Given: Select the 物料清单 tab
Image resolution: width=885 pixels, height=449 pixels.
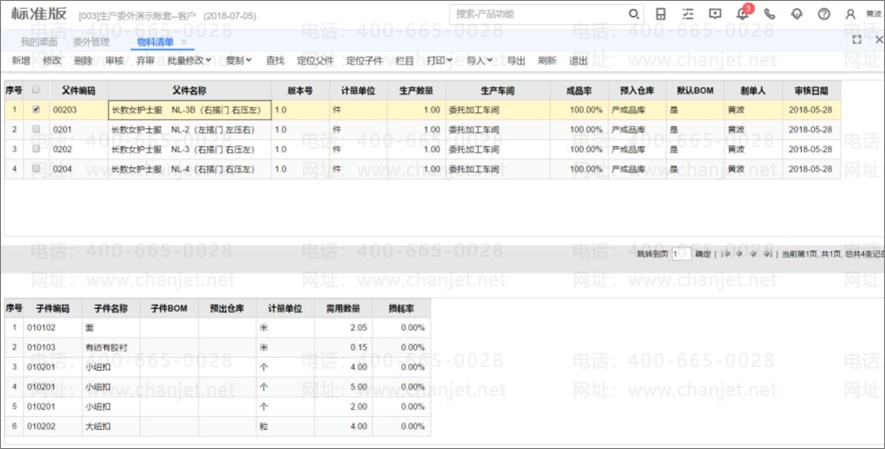Looking at the screenshot, I should [x=155, y=42].
